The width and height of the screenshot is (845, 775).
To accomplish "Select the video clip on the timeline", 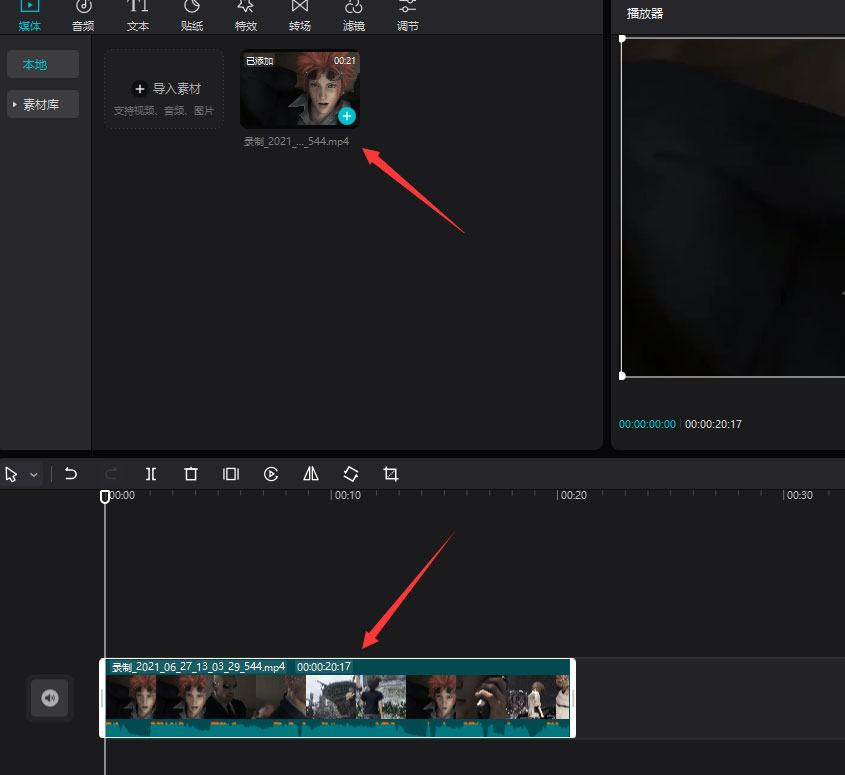I will click(337, 698).
